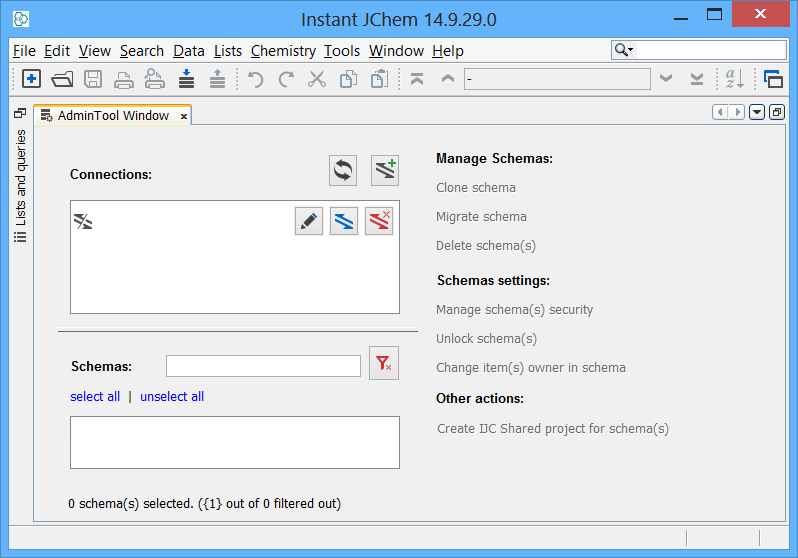Open the Tools menu
The image size is (798, 558).
click(x=342, y=51)
